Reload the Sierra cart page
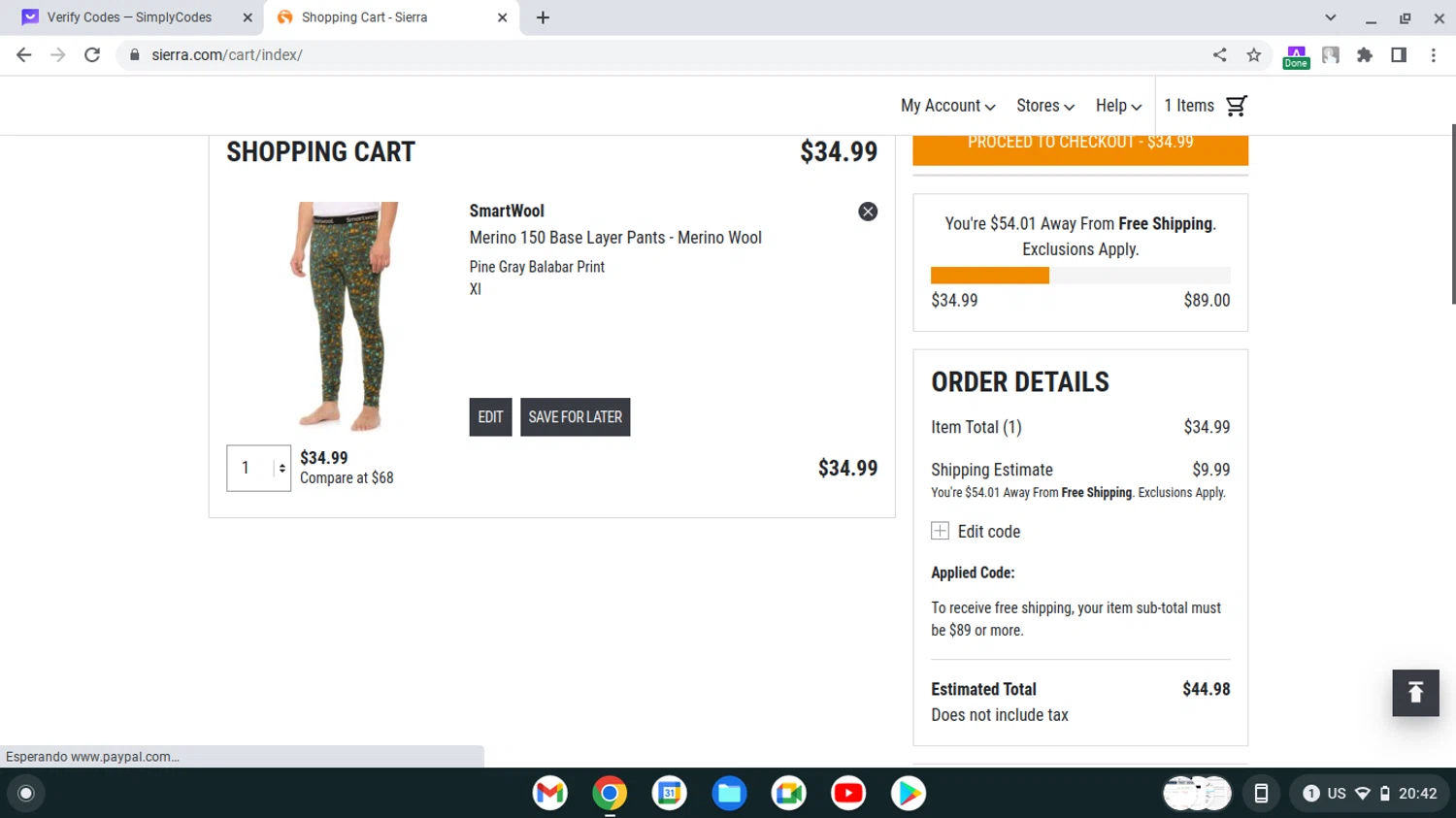The height and width of the screenshot is (818, 1456). 92,55
